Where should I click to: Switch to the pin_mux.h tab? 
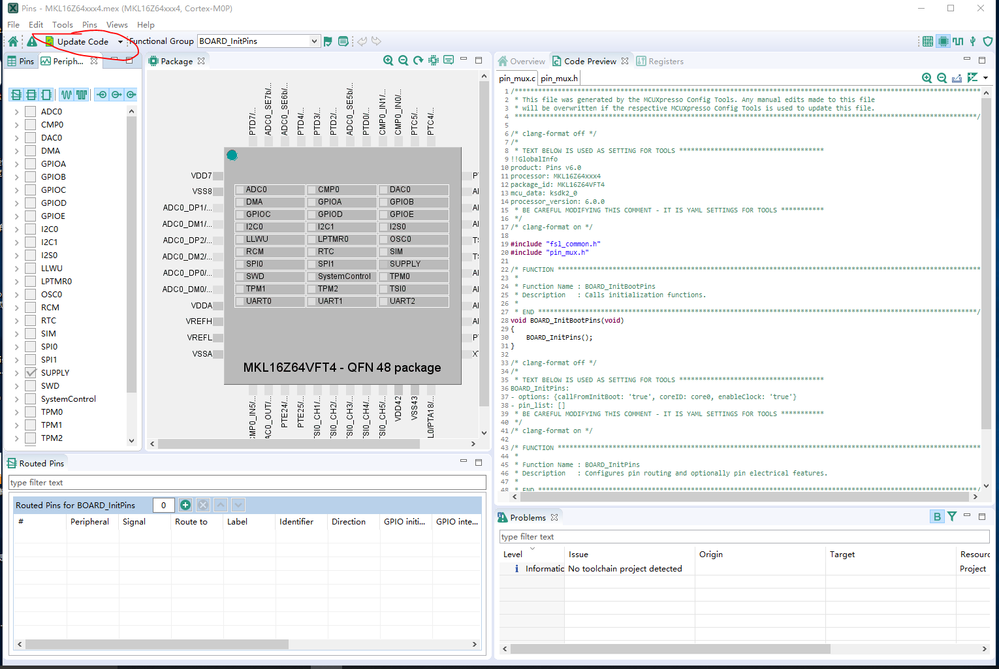(561, 78)
